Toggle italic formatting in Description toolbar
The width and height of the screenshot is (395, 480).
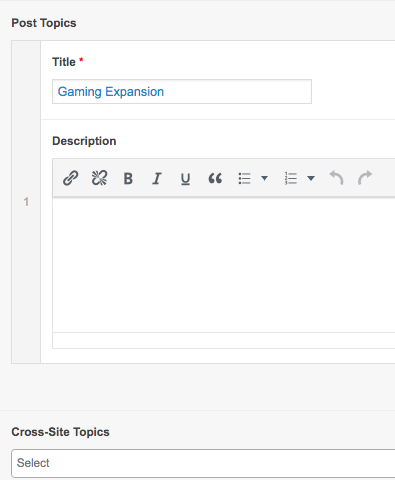[157, 178]
